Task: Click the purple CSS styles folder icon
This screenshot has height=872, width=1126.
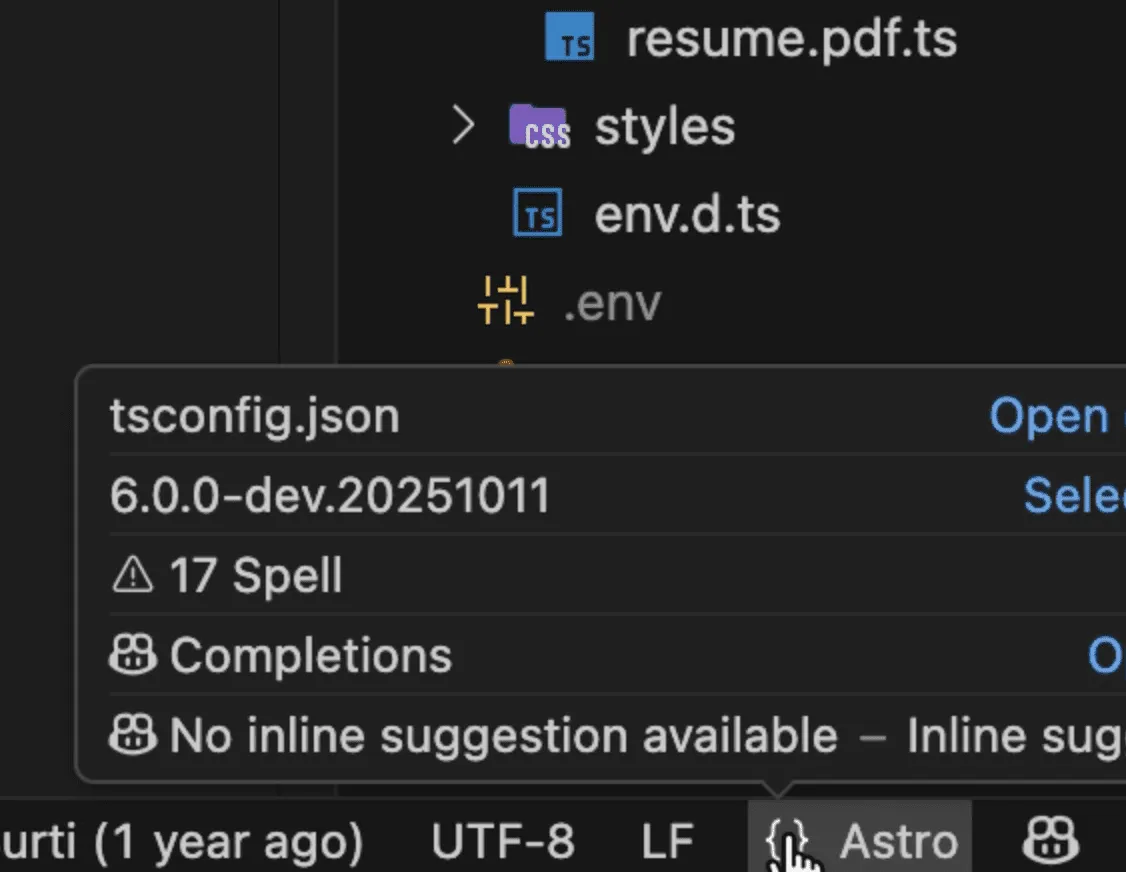Action: click(539, 127)
